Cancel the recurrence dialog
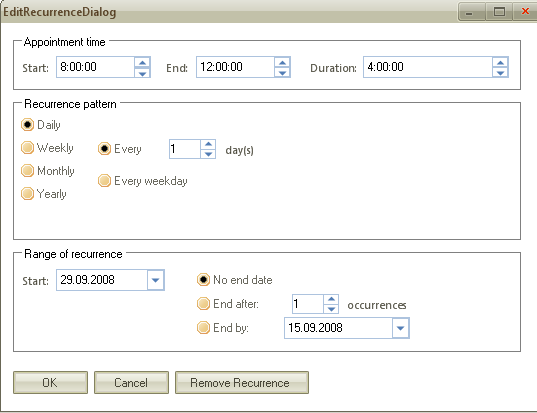The width and height of the screenshot is (537, 413). click(131, 383)
